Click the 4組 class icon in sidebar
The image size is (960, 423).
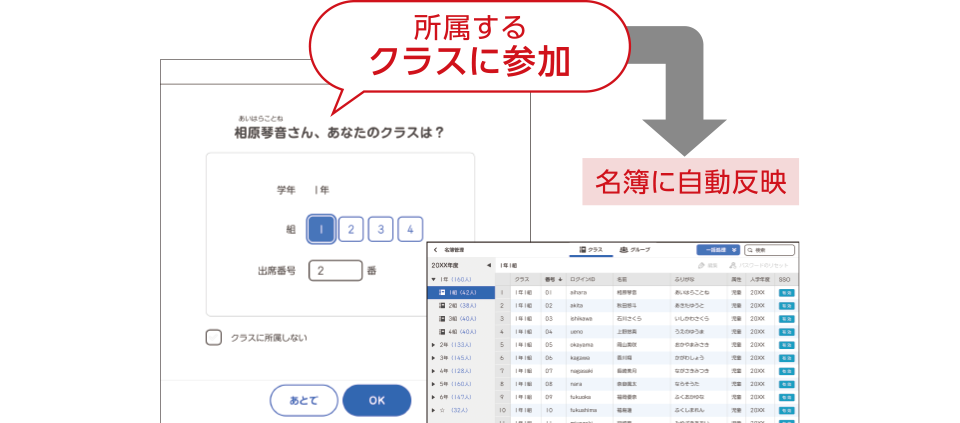(x=441, y=331)
